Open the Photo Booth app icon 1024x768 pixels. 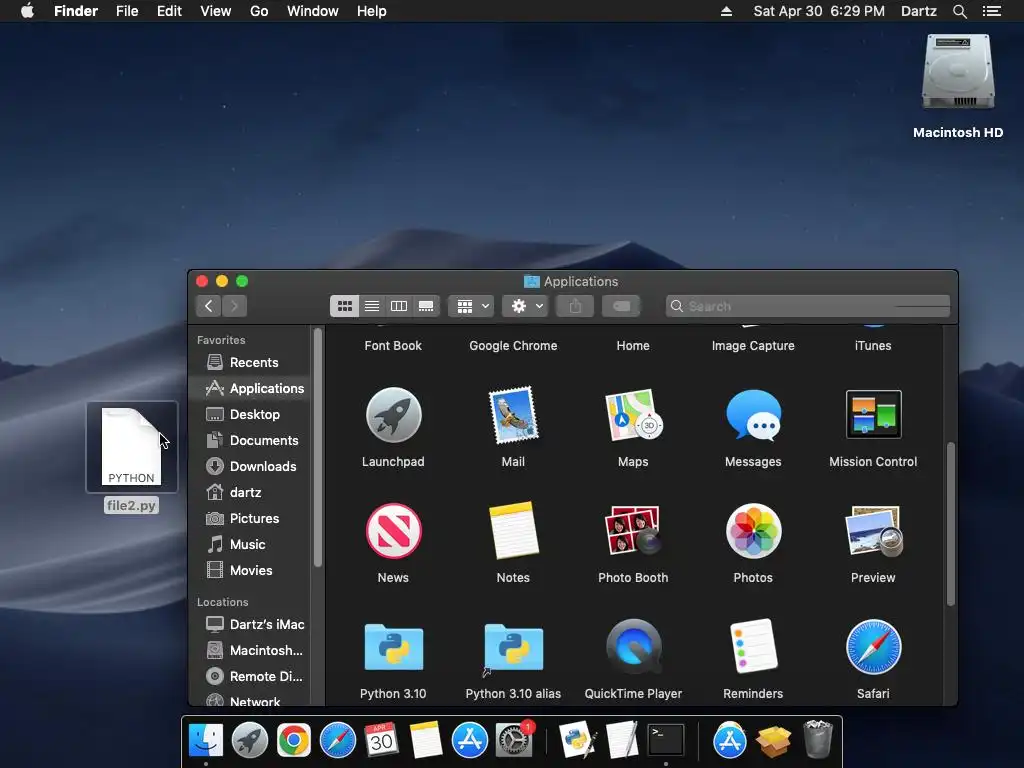coord(633,530)
